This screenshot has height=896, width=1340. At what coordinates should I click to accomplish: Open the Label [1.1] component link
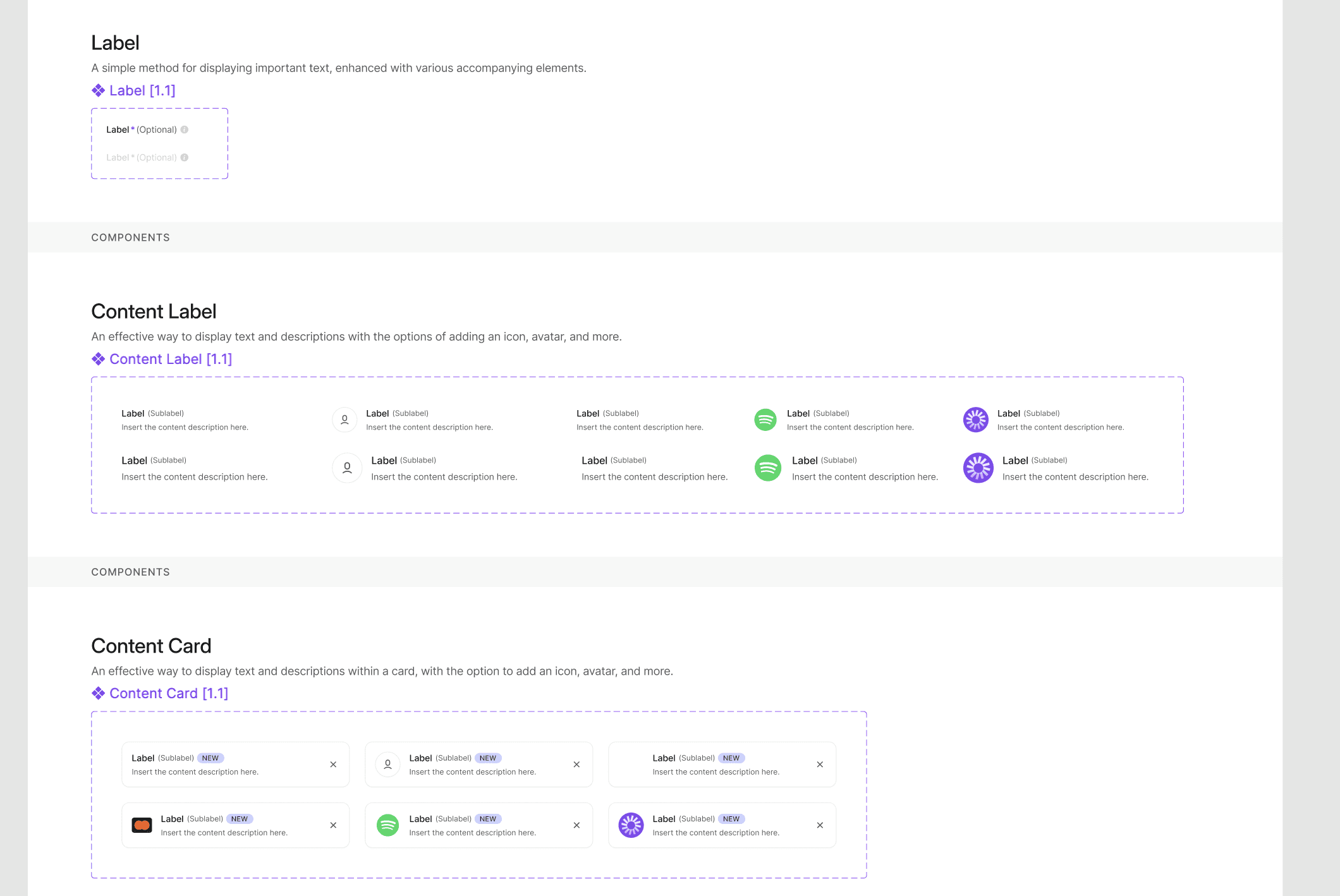(x=142, y=90)
